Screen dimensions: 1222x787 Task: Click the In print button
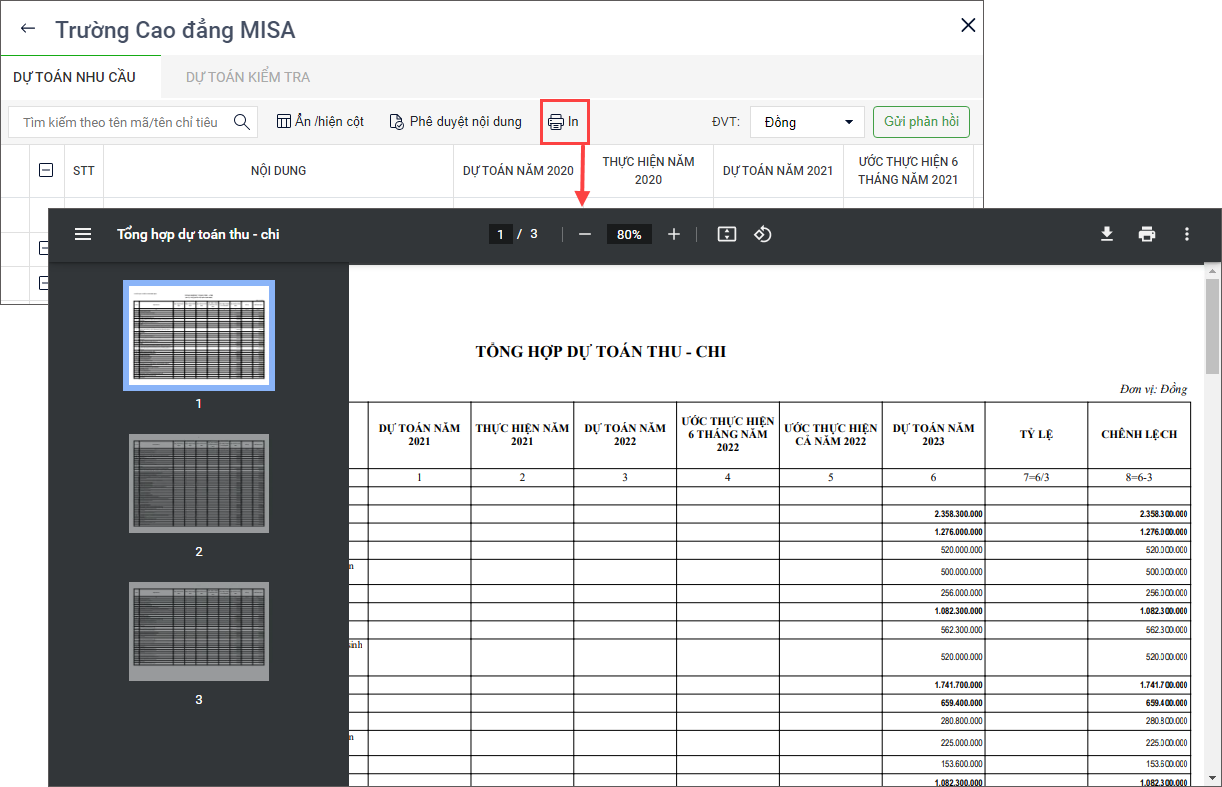[564, 122]
